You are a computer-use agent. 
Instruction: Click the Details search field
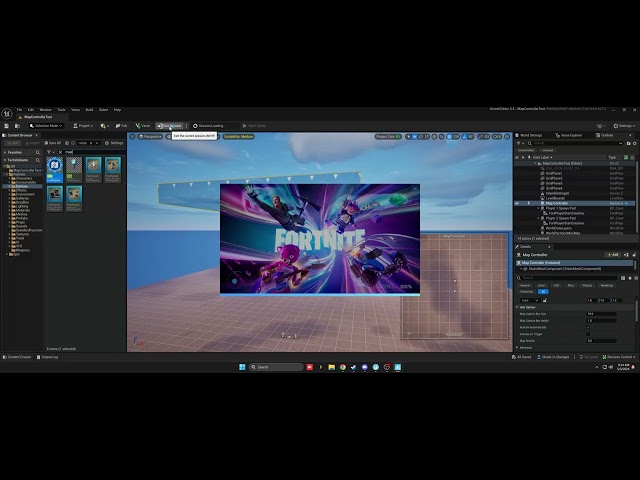pos(569,278)
